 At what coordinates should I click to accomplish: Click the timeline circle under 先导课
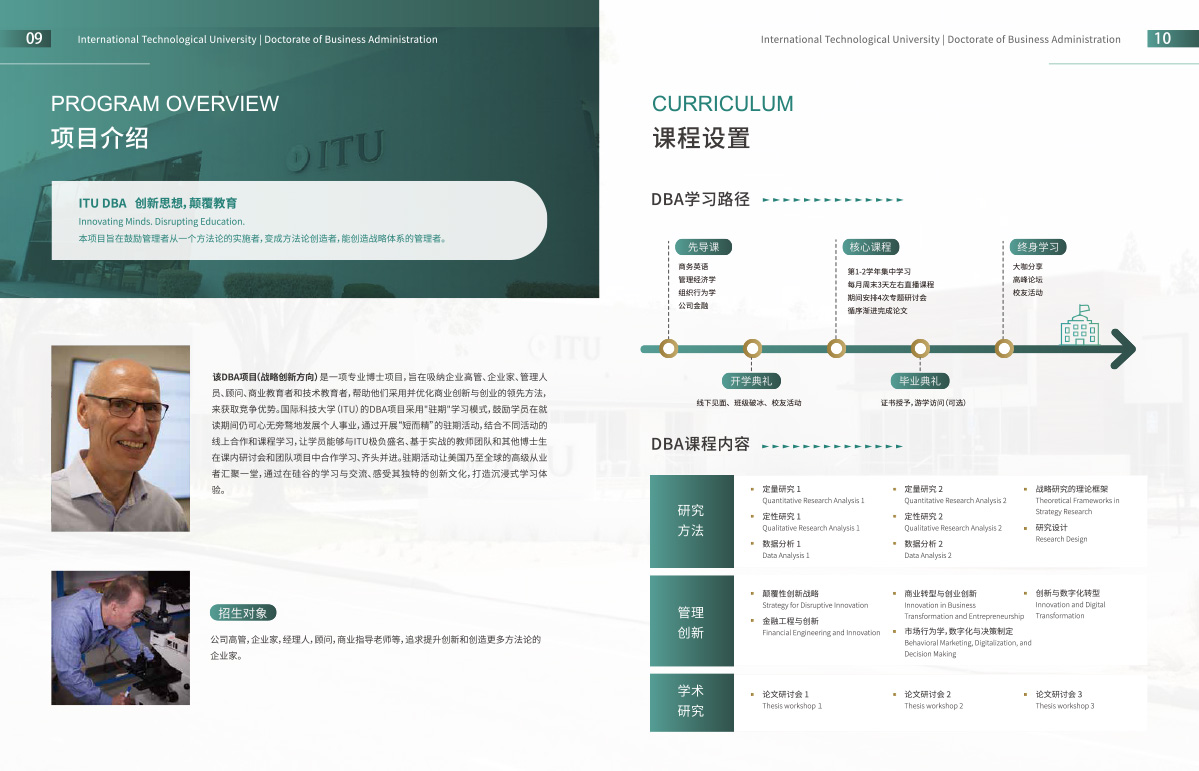coord(670,348)
